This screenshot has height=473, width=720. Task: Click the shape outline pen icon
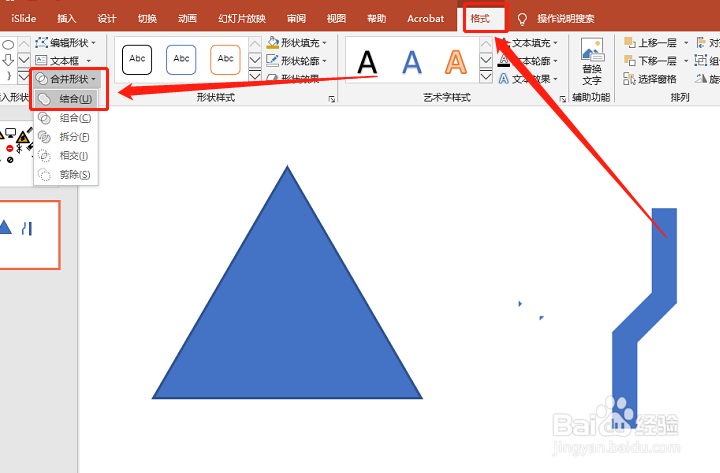pyautogui.click(x=272, y=60)
